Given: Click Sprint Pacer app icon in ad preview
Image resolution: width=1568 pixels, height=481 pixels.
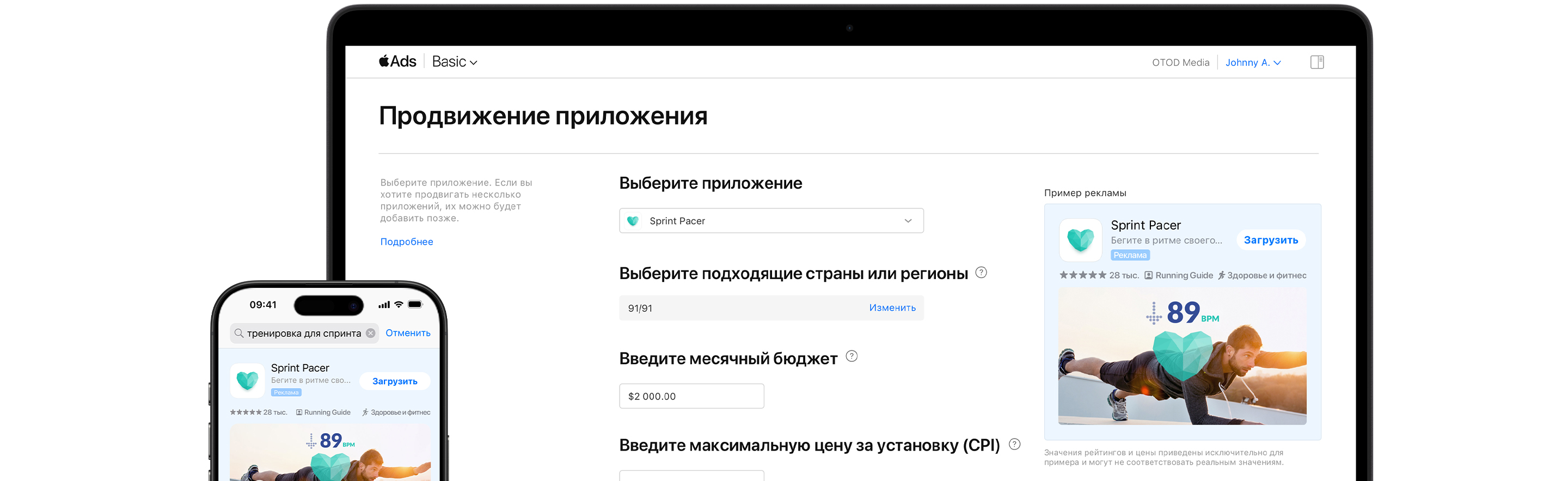Looking at the screenshot, I should coord(1080,240).
